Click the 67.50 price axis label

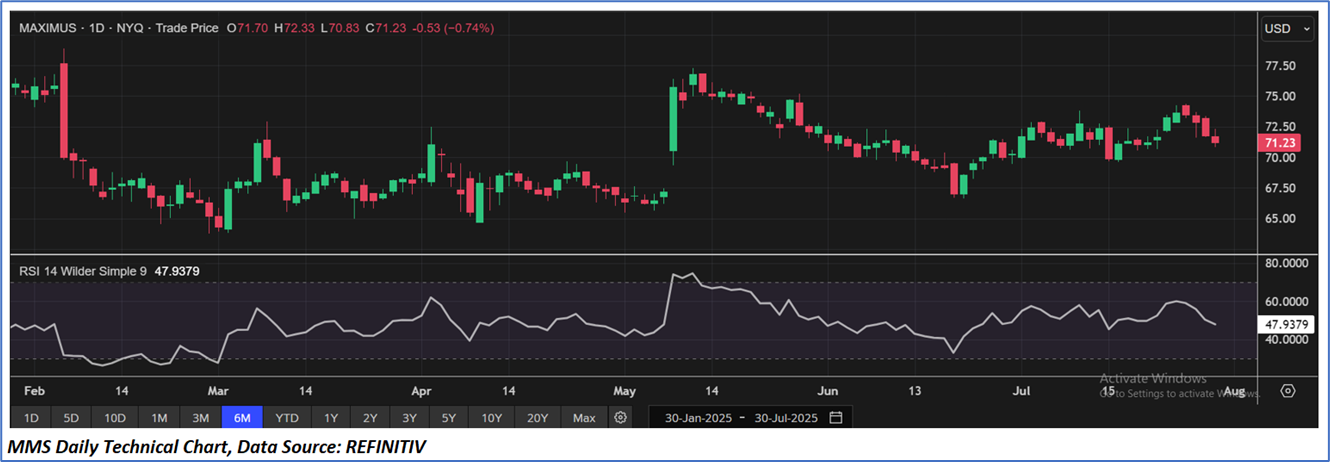click(1280, 188)
